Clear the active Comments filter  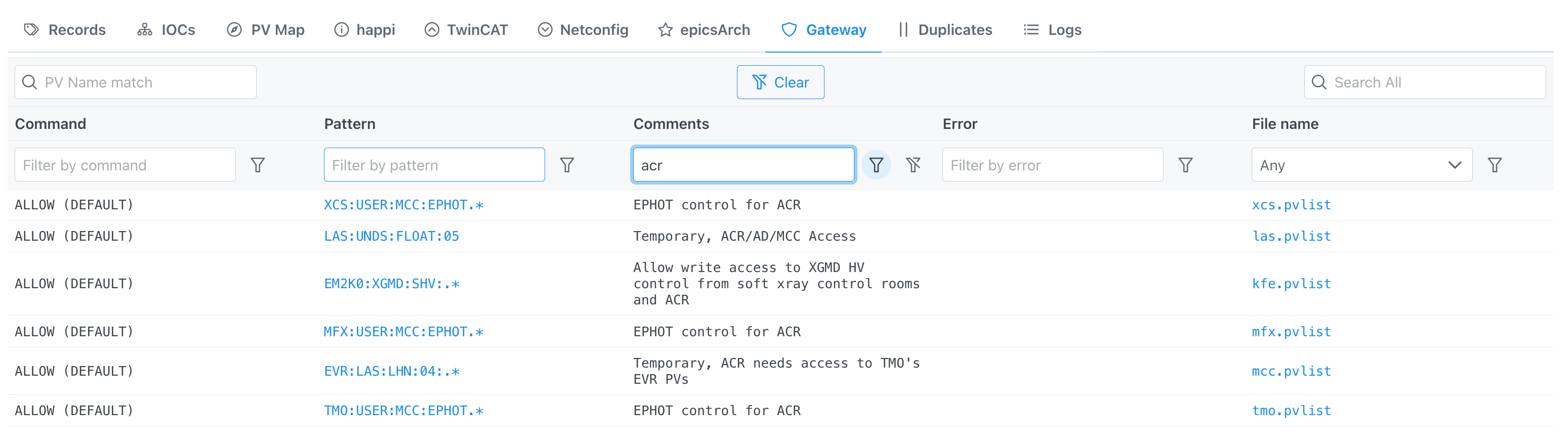pos(914,164)
